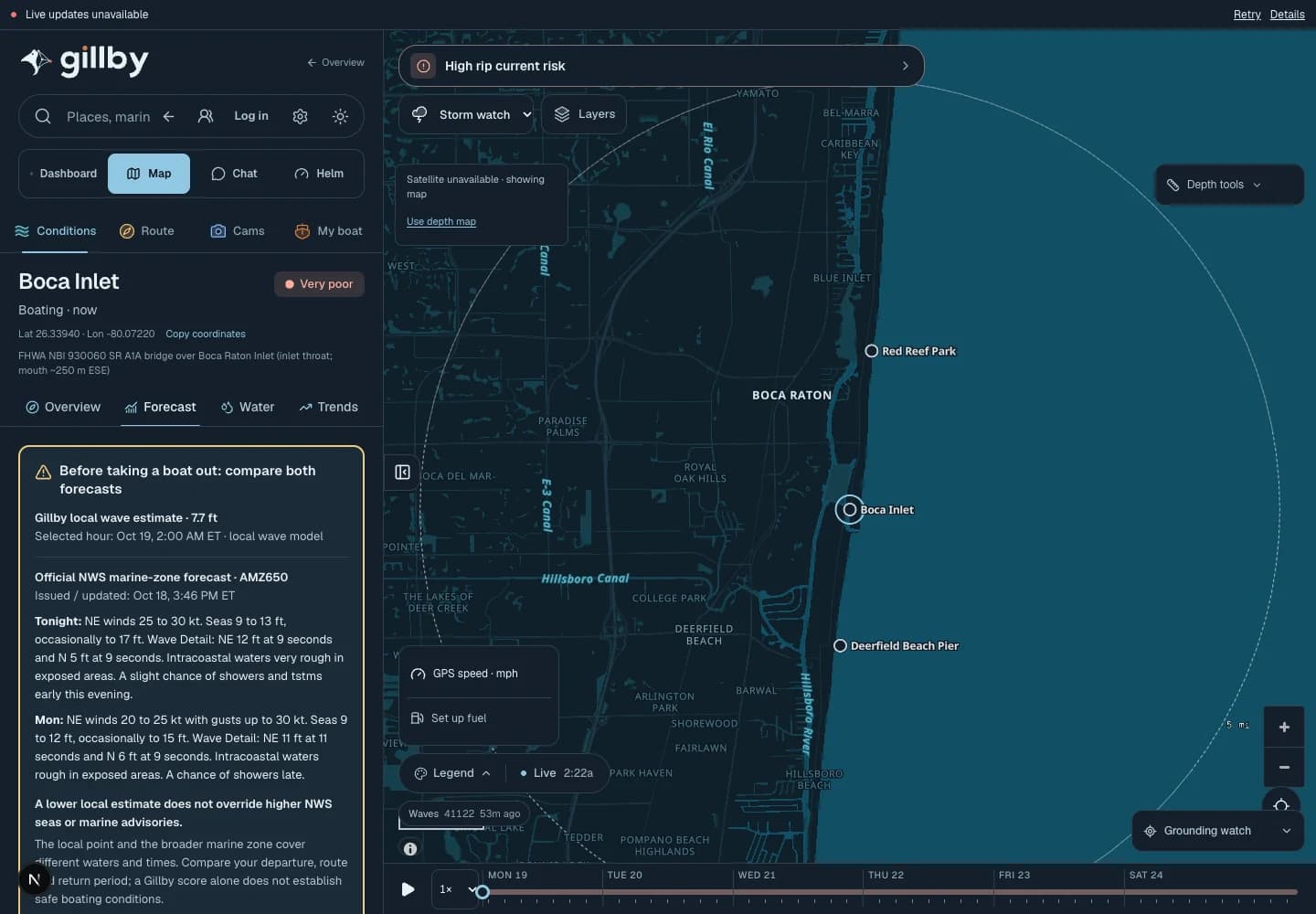Click Set up fuel
The width and height of the screenshot is (1316, 914).
(478, 718)
